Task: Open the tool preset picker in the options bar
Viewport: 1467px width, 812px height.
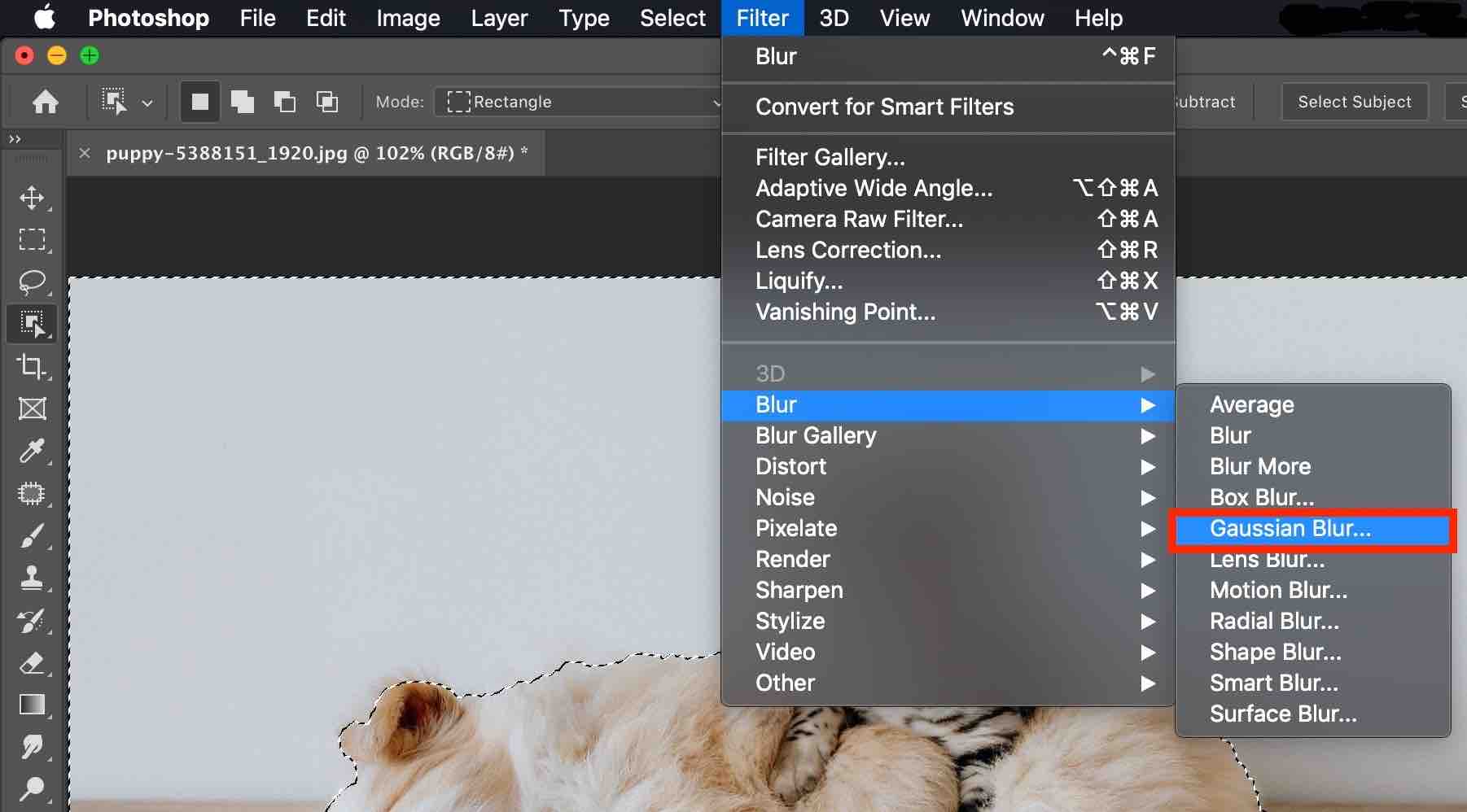Action: (x=127, y=102)
